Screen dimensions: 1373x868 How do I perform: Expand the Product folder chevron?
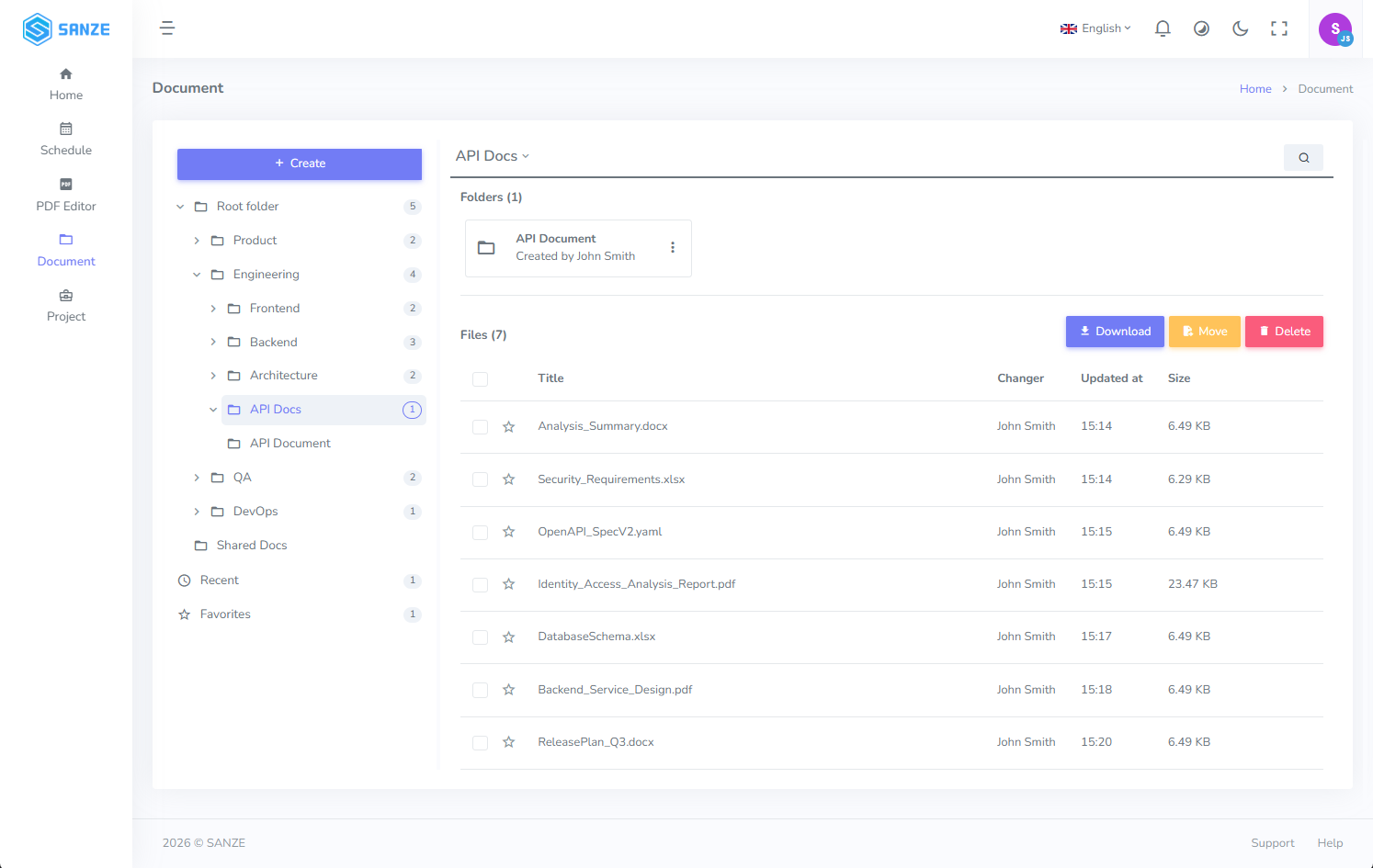point(197,241)
